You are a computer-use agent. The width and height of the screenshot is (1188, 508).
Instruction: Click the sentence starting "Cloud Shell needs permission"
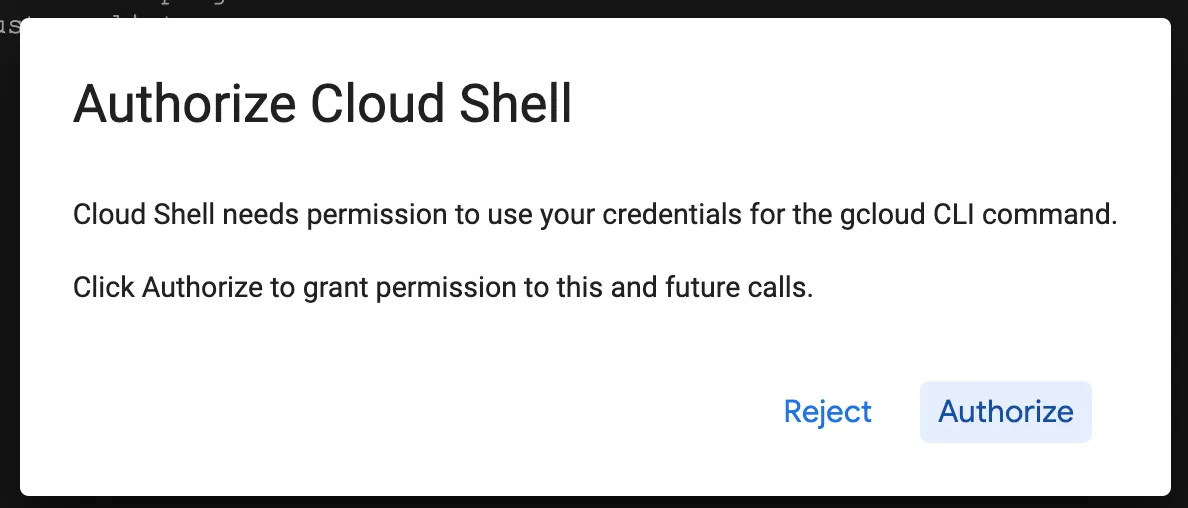click(x=594, y=215)
